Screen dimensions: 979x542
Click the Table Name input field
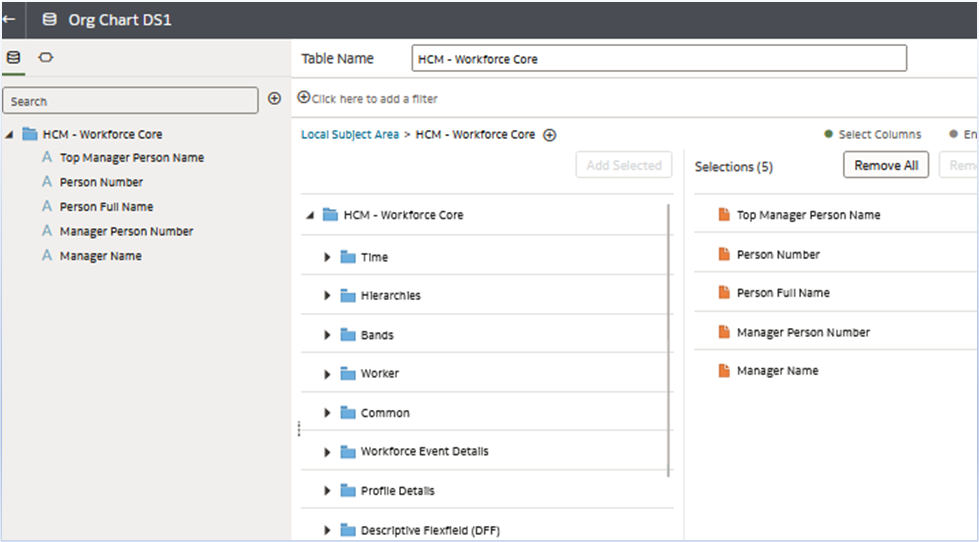(659, 59)
